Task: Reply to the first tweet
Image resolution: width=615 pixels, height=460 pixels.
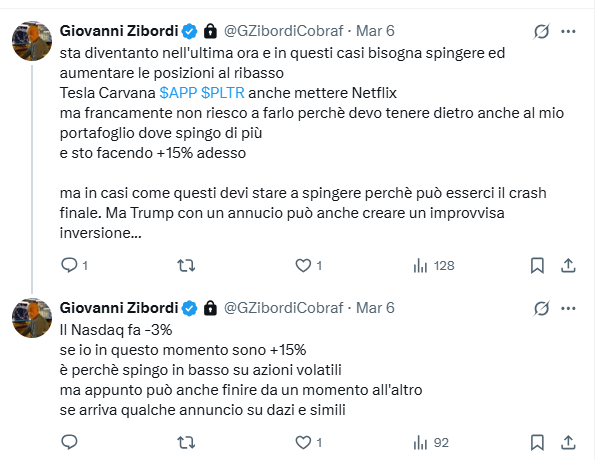Action: tap(69, 265)
